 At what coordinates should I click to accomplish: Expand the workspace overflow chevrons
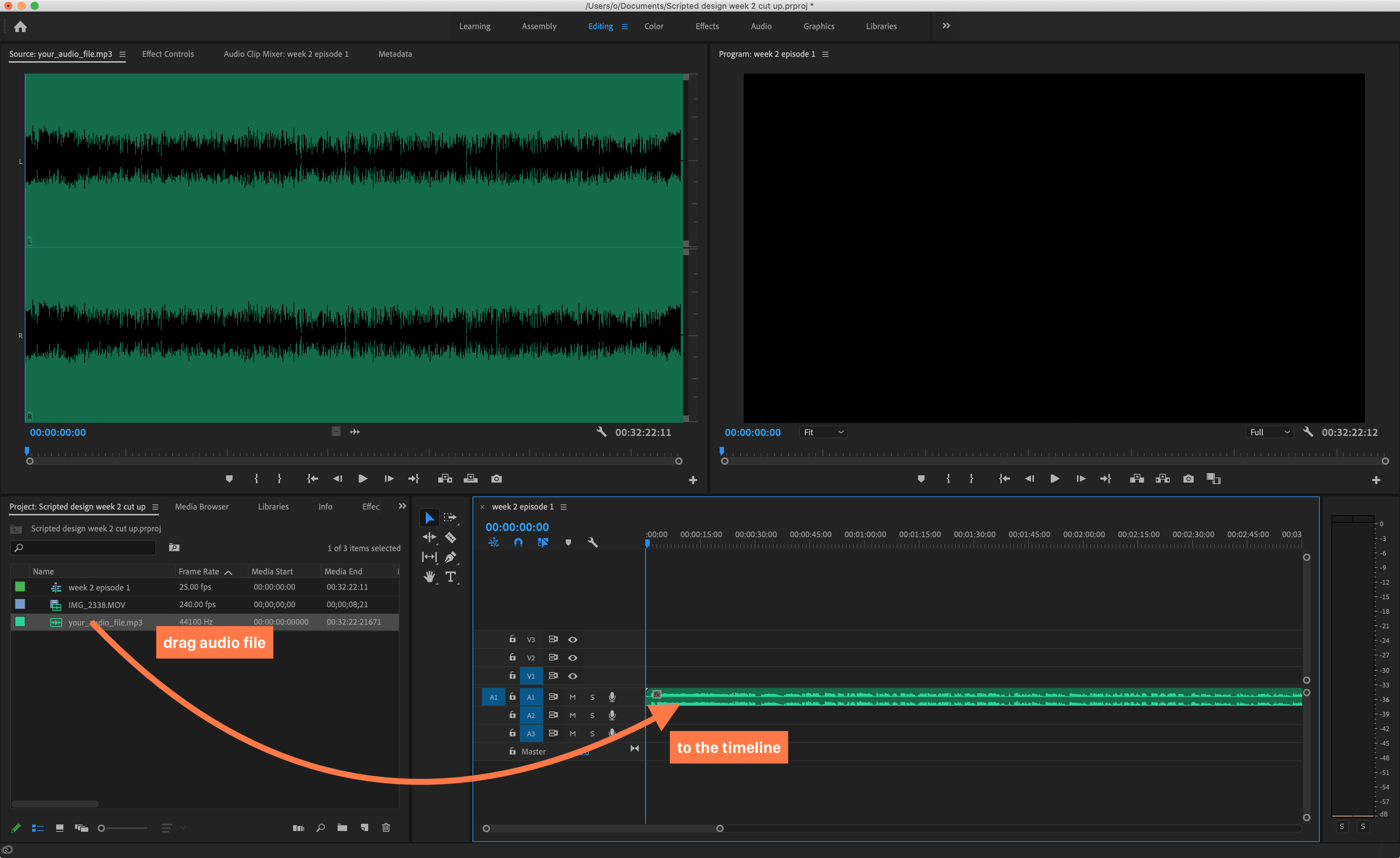tap(946, 26)
